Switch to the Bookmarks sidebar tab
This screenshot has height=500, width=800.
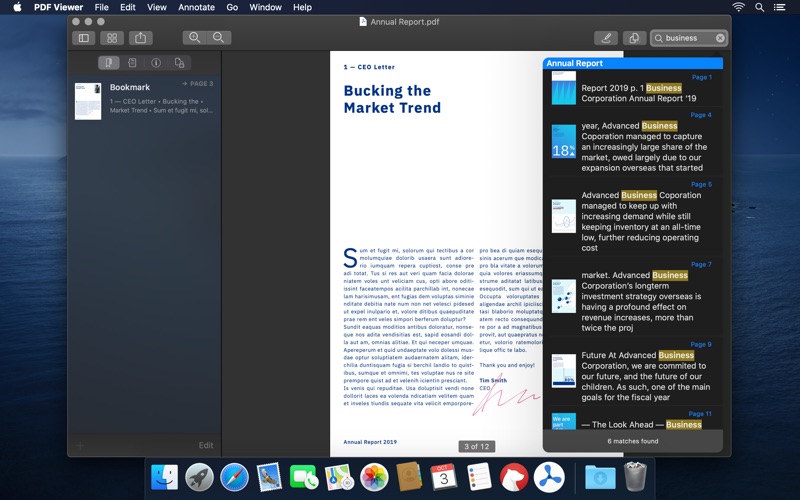coord(108,63)
